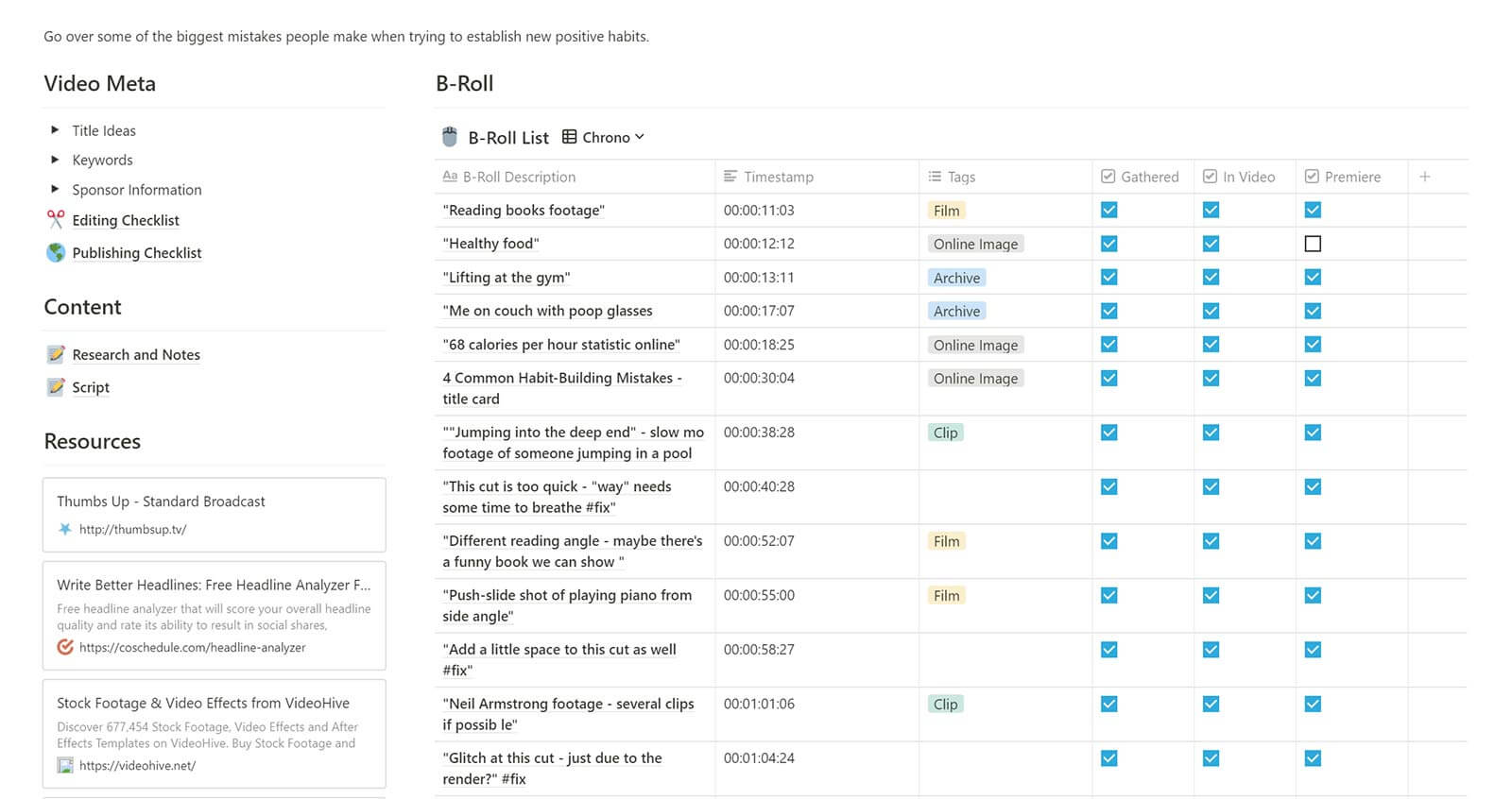Click the "Me on couch with poop glasses" cell
This screenshot has width=1512, height=799.
coord(575,311)
